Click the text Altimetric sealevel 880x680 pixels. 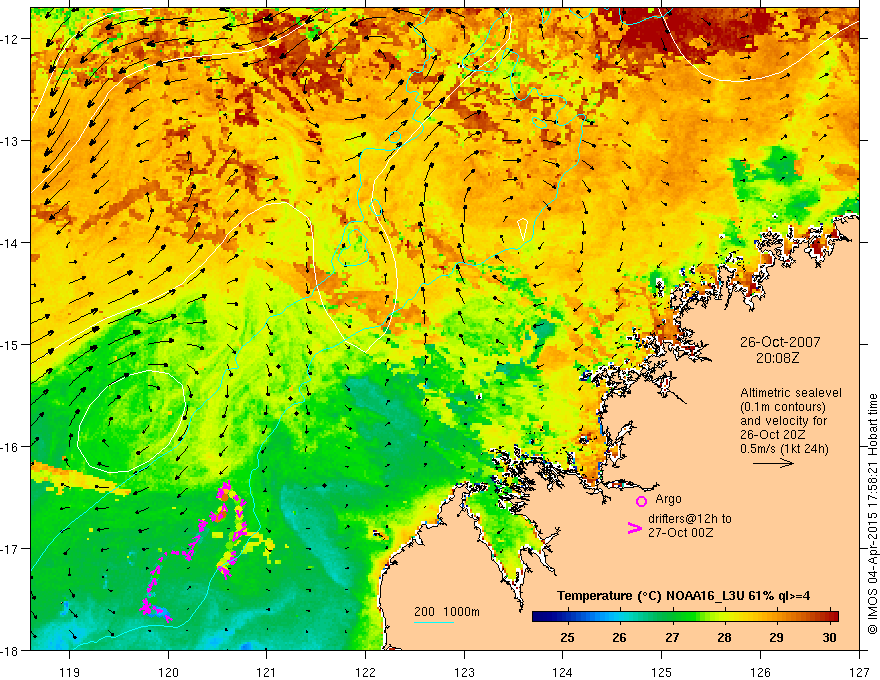click(x=791, y=393)
